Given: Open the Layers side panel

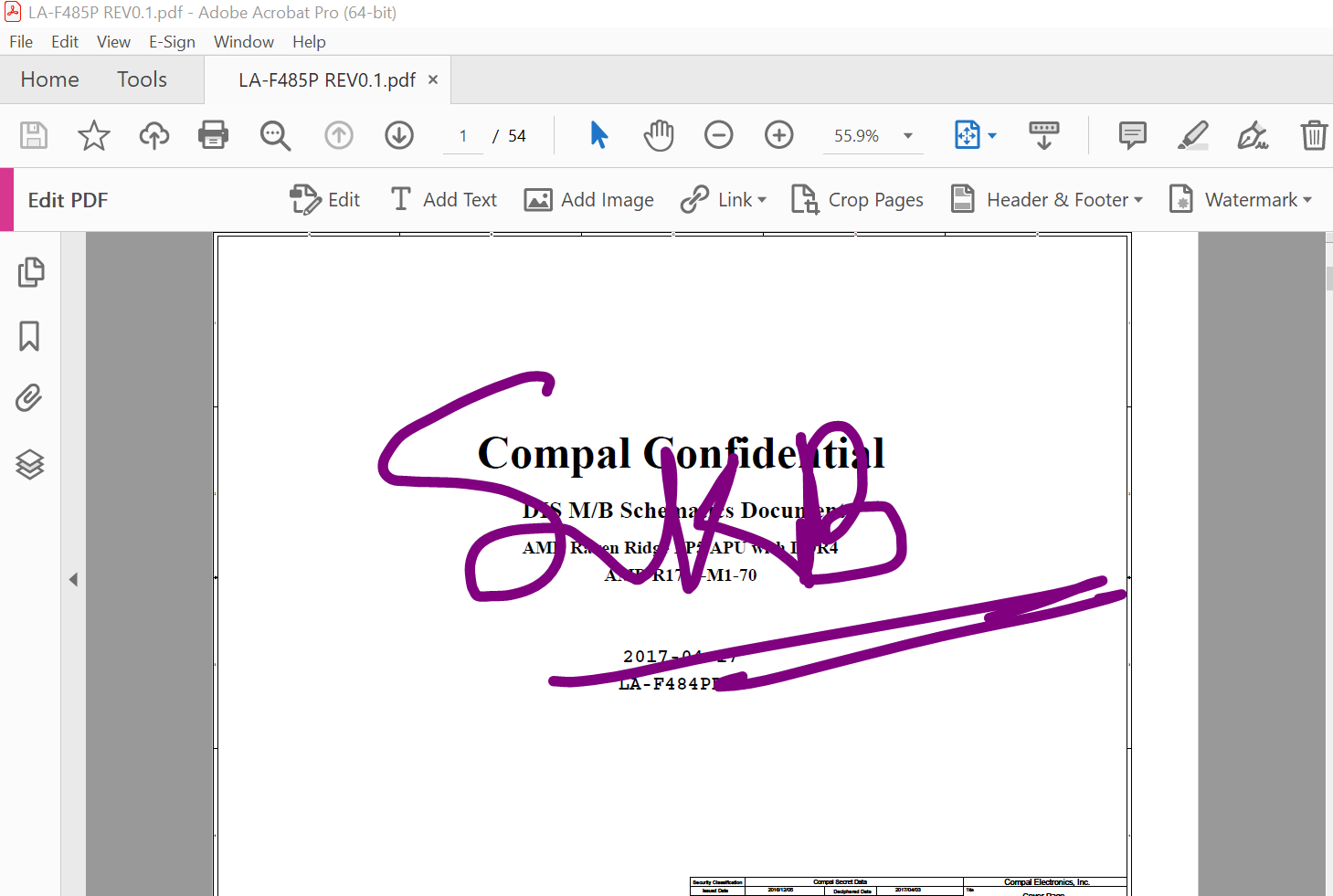Looking at the screenshot, I should point(29,464).
